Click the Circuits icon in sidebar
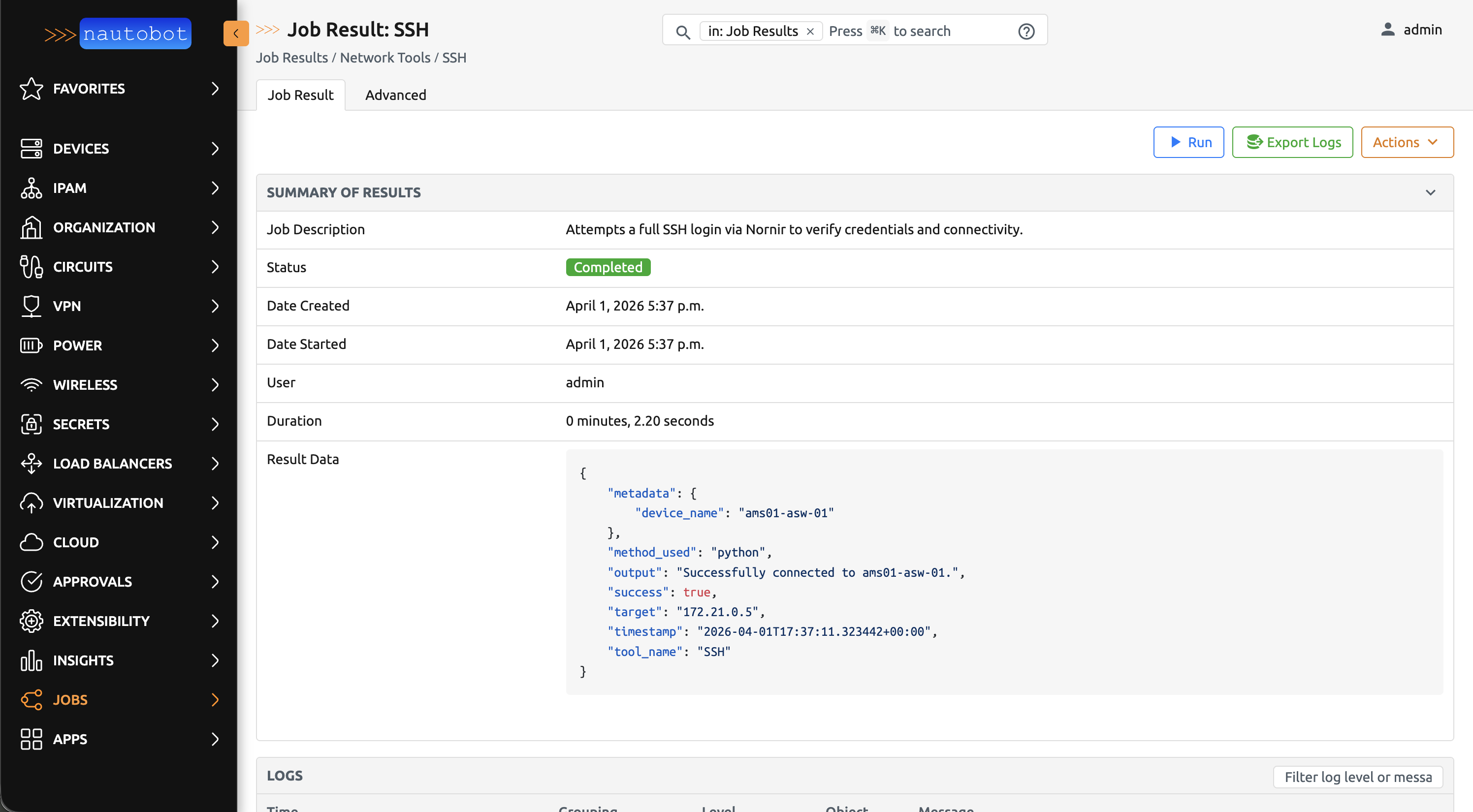This screenshot has height=812, width=1473. tap(31, 267)
